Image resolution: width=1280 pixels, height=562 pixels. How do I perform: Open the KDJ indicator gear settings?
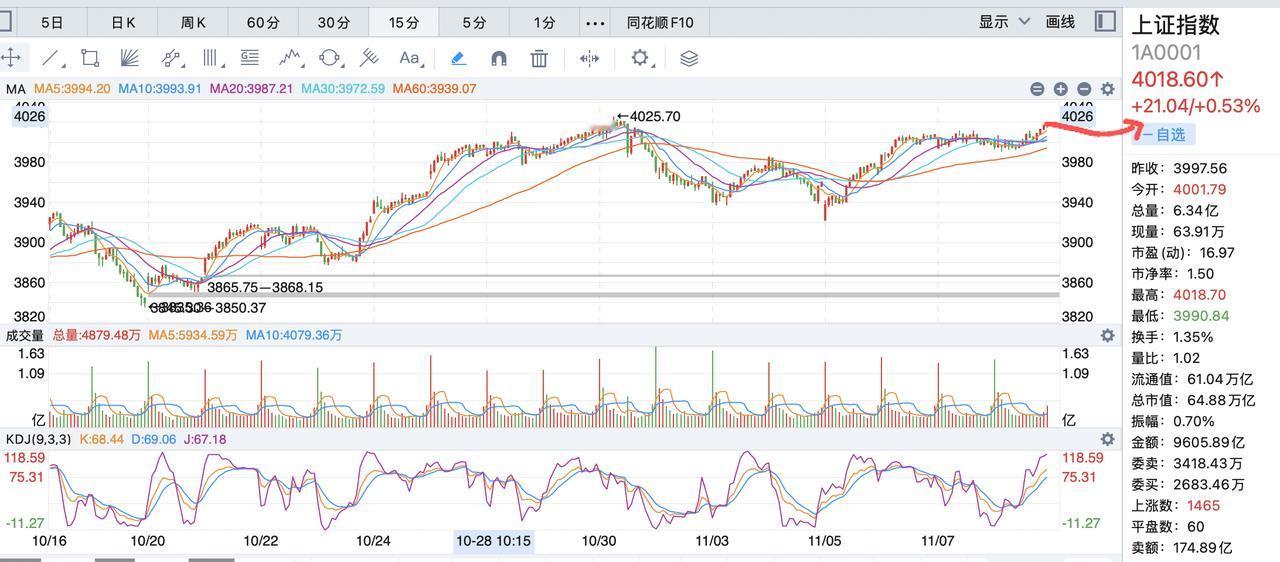tap(1107, 439)
